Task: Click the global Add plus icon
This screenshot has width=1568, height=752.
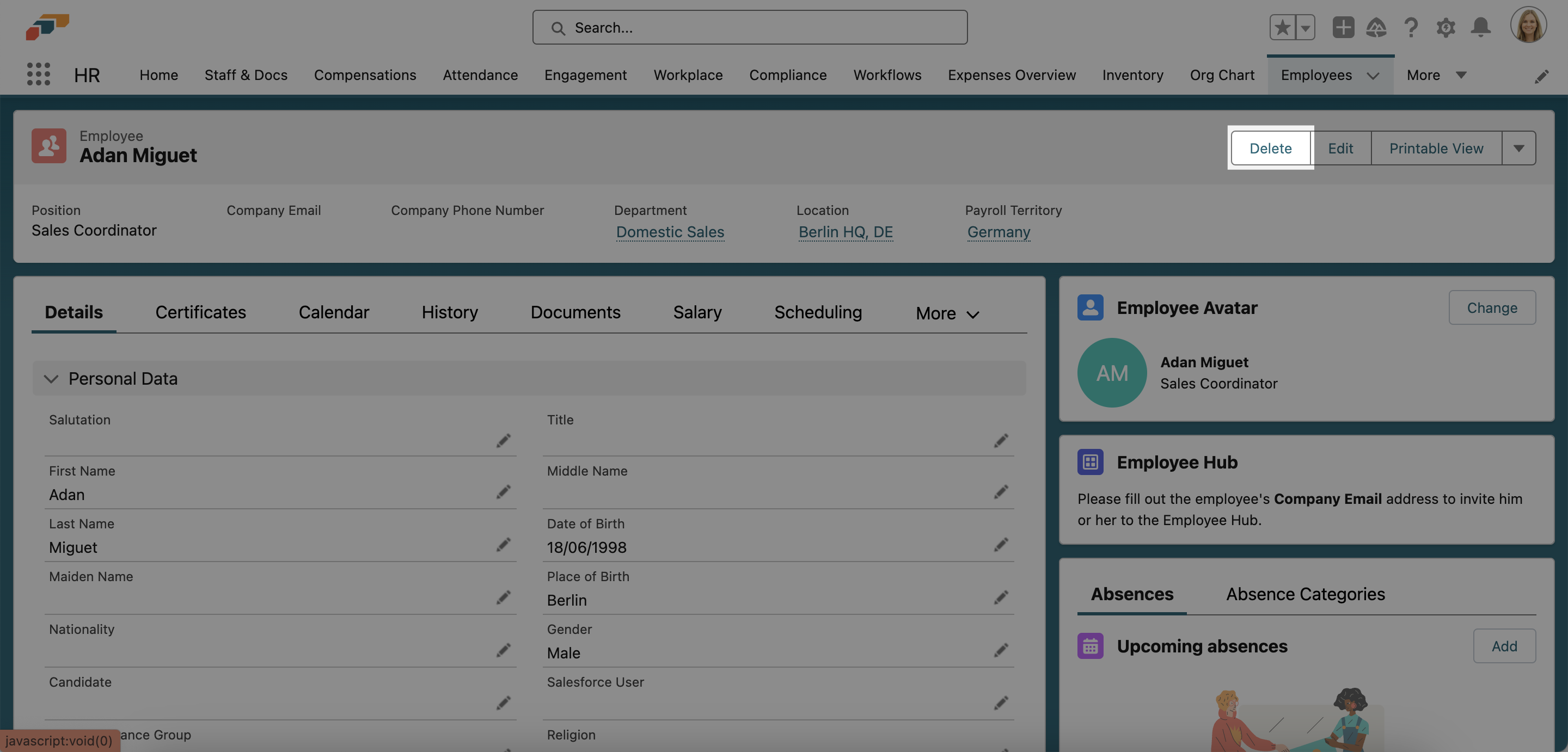Action: (1343, 27)
